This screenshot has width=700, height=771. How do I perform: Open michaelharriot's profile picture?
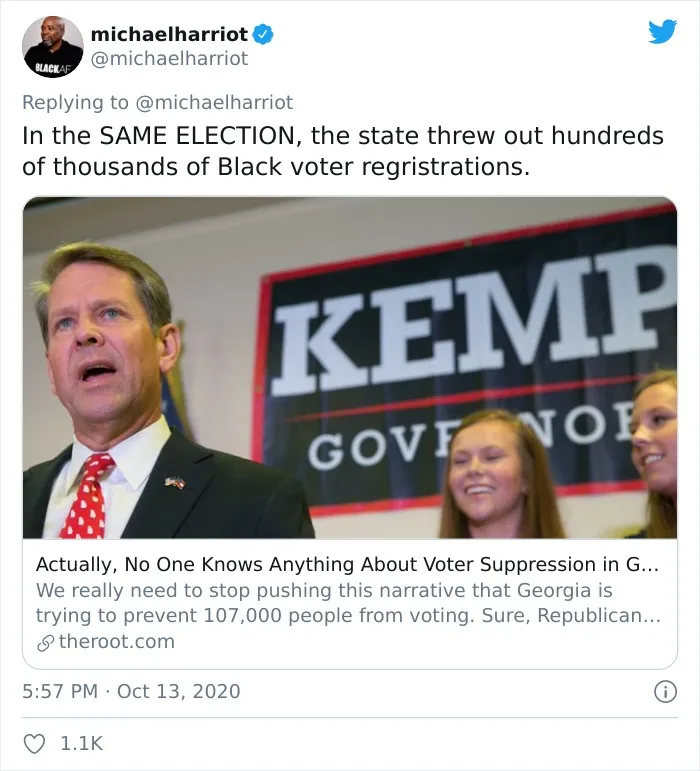tap(53, 47)
